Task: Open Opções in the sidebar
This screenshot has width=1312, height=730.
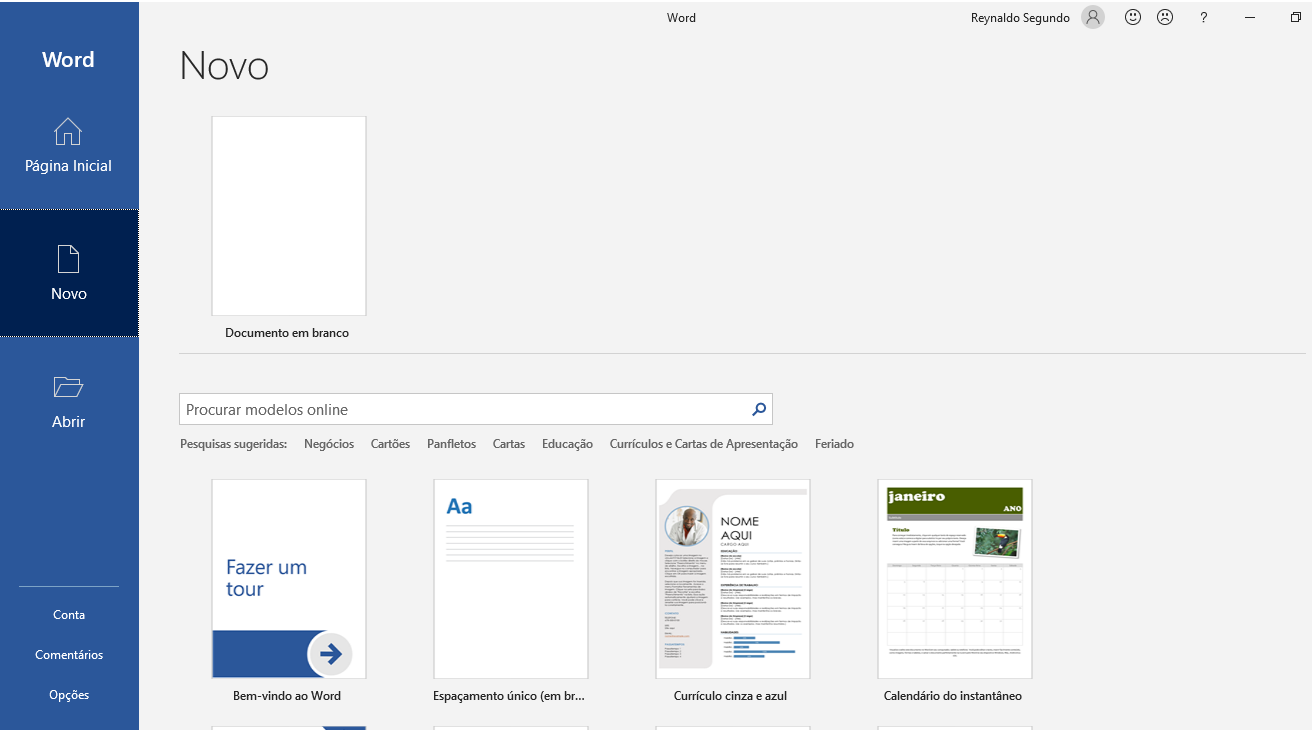Action: [x=69, y=695]
